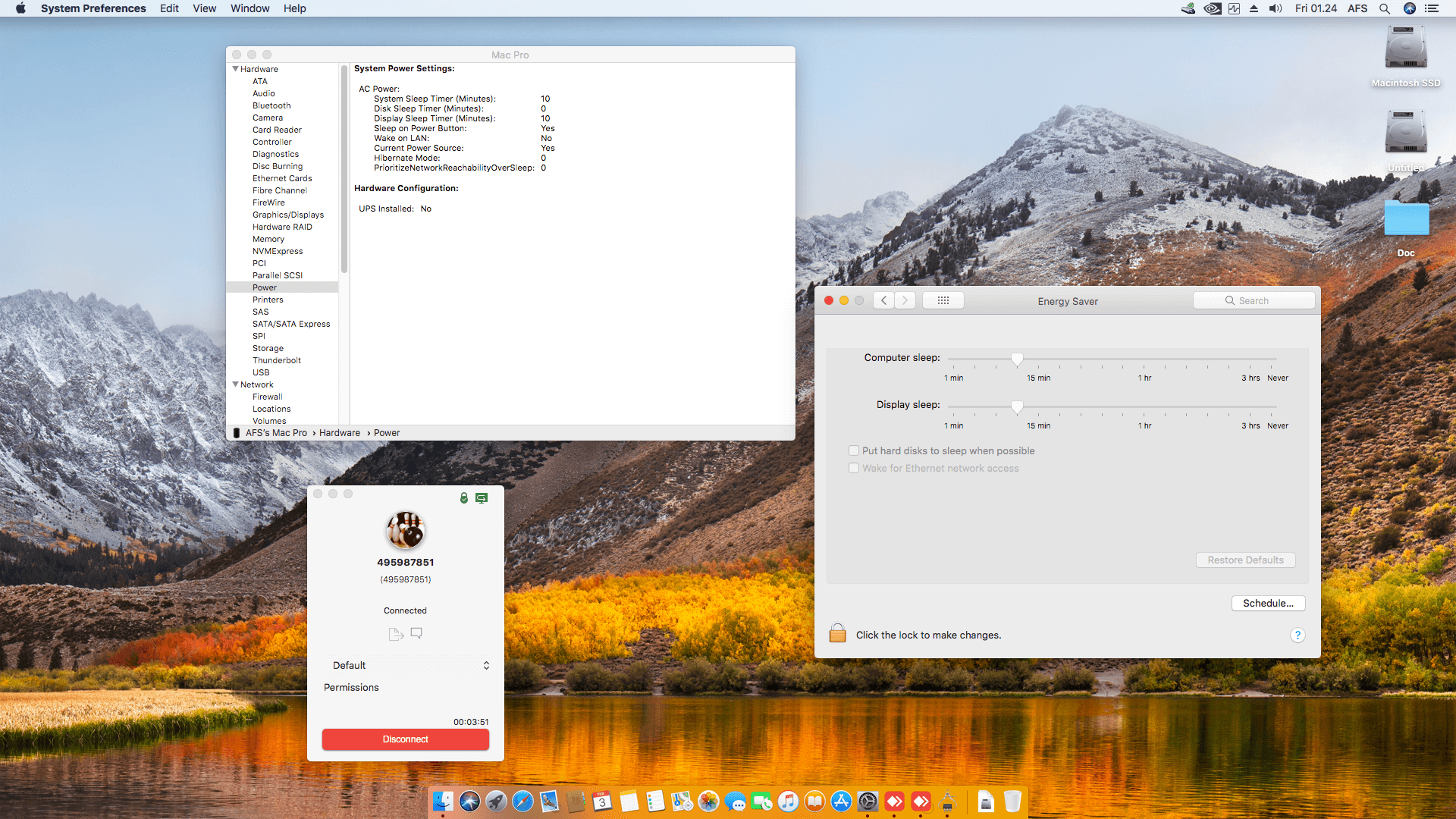1456x819 pixels.
Task: Launch iTunes from the Dock
Action: pos(789,802)
